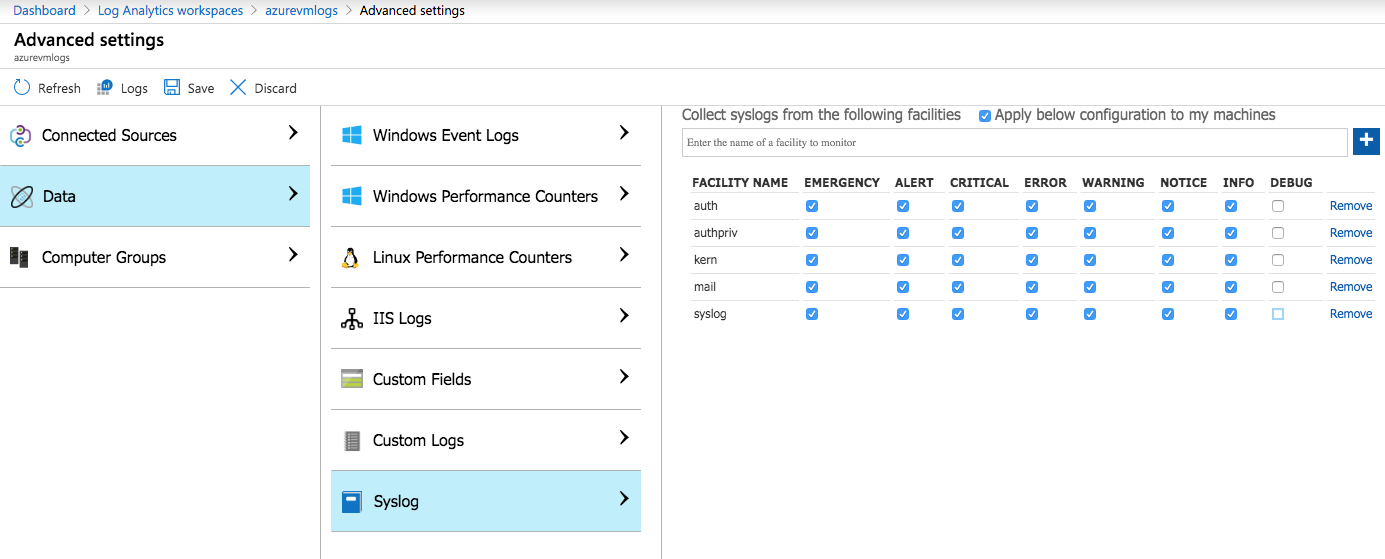Click the 'authpriv' facility name cell
The width and height of the screenshot is (1385, 559).
pos(715,233)
